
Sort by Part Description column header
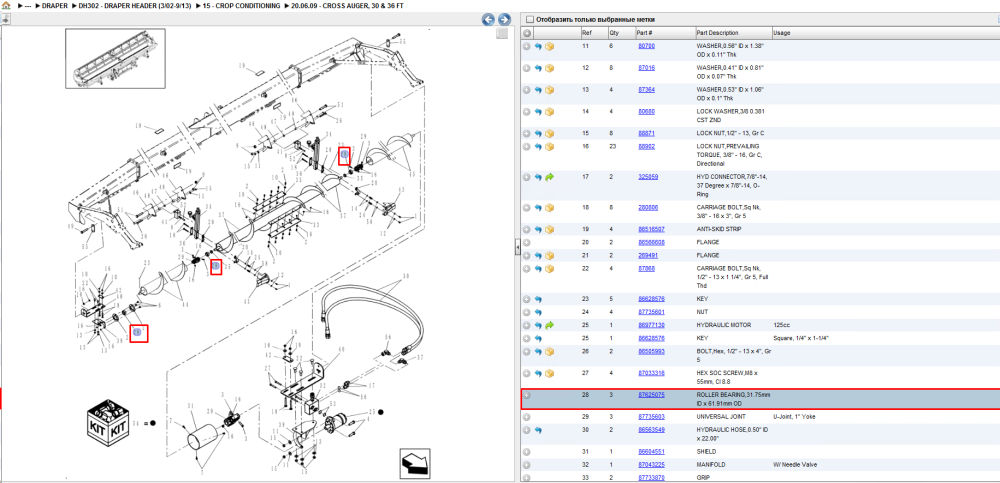pos(717,33)
